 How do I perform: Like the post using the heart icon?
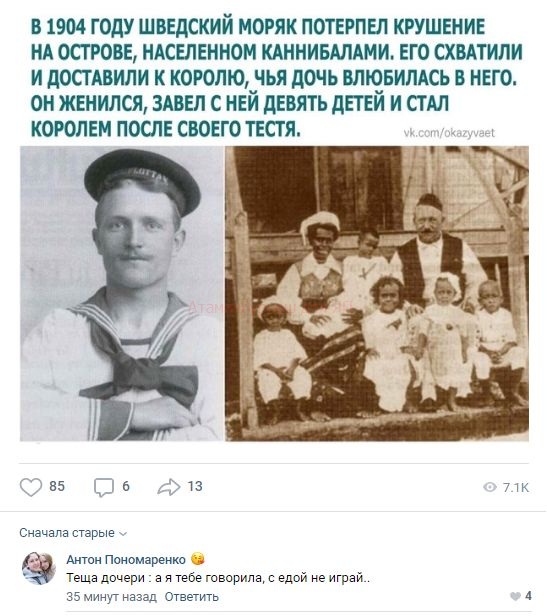pos(31,487)
